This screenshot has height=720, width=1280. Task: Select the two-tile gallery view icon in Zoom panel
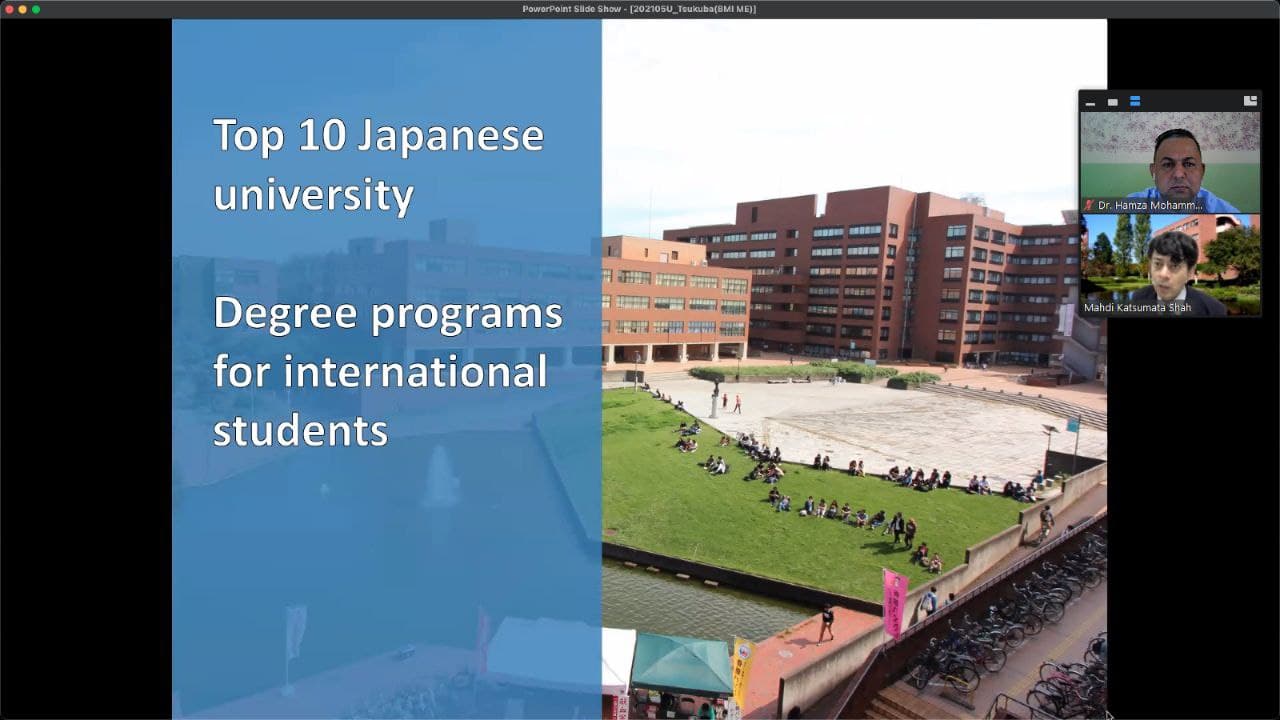[x=1135, y=102]
